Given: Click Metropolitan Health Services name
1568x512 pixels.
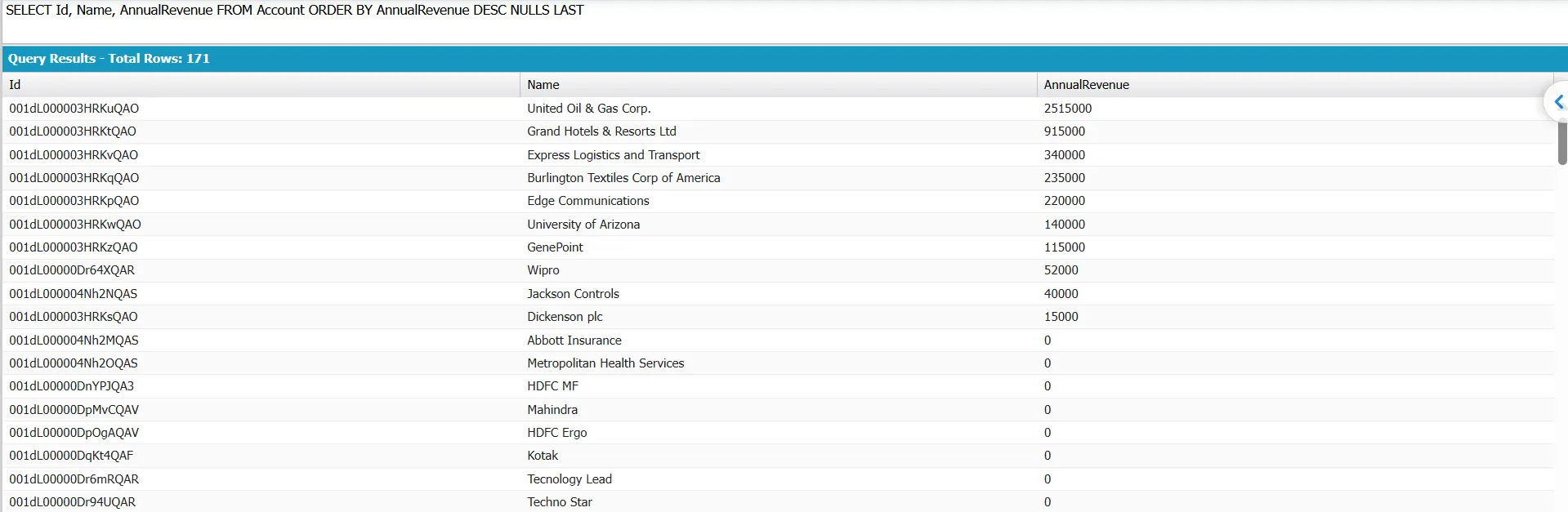Looking at the screenshot, I should [605, 363].
